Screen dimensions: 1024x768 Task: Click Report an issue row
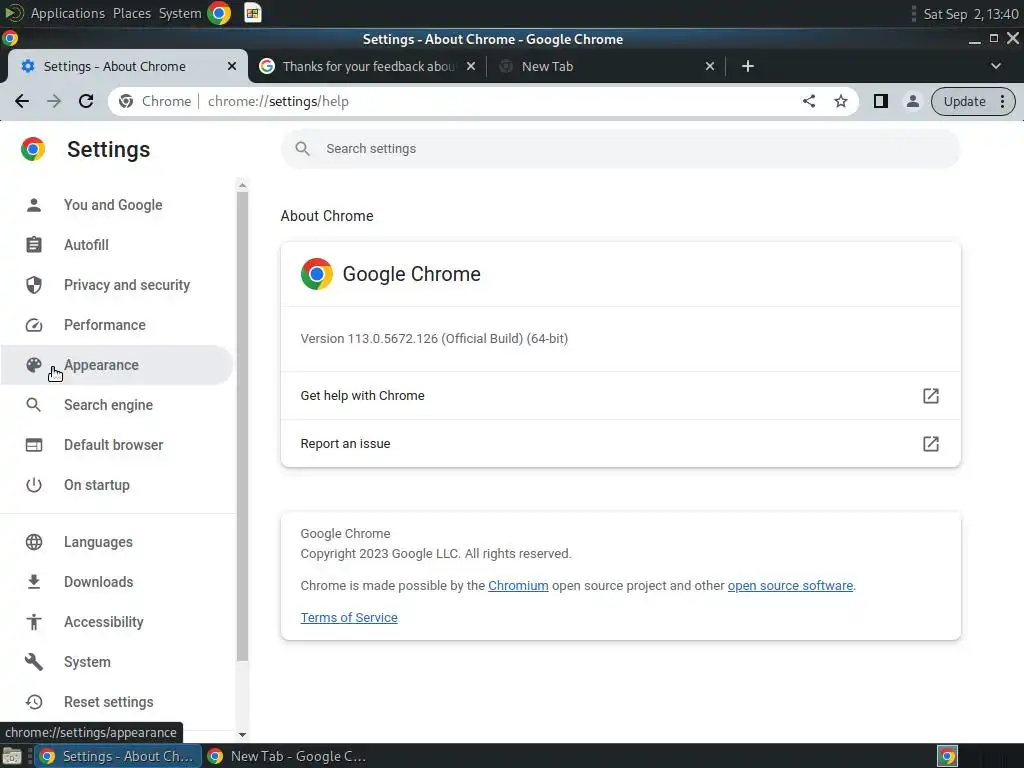[620, 444]
